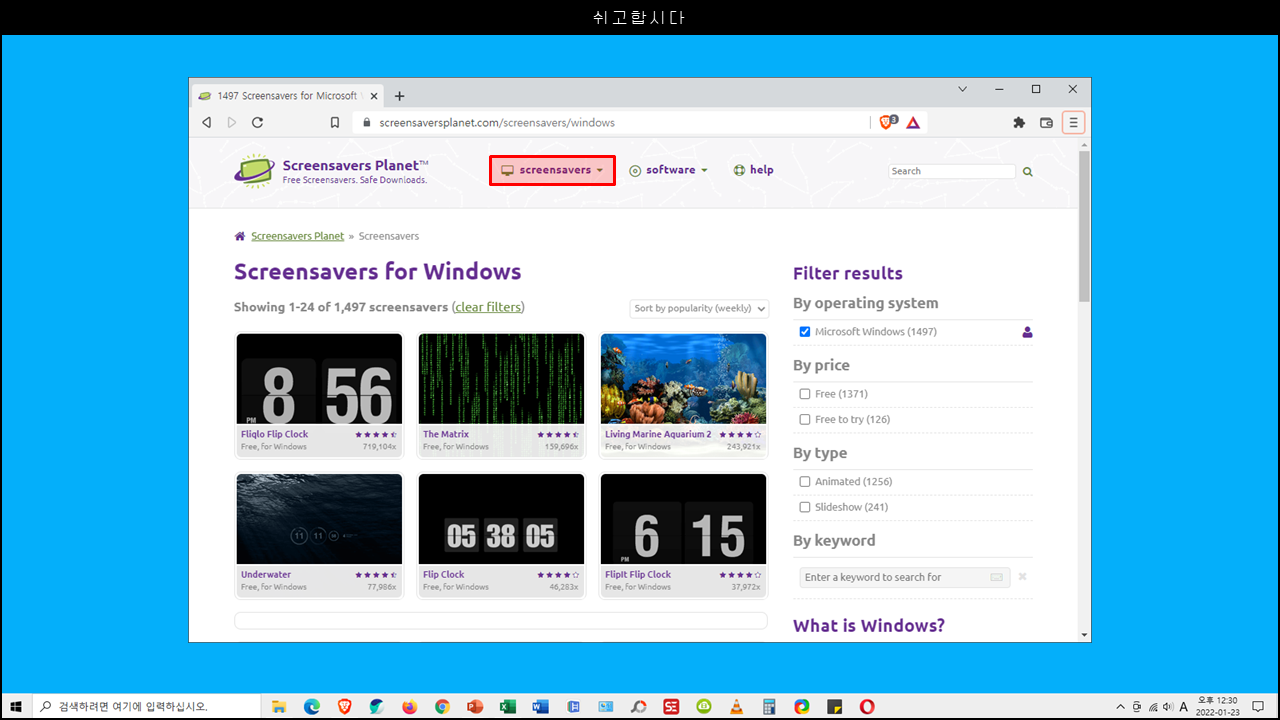This screenshot has width=1280, height=720.
Task: Launch Brave browser from taskbar
Action: (344, 706)
